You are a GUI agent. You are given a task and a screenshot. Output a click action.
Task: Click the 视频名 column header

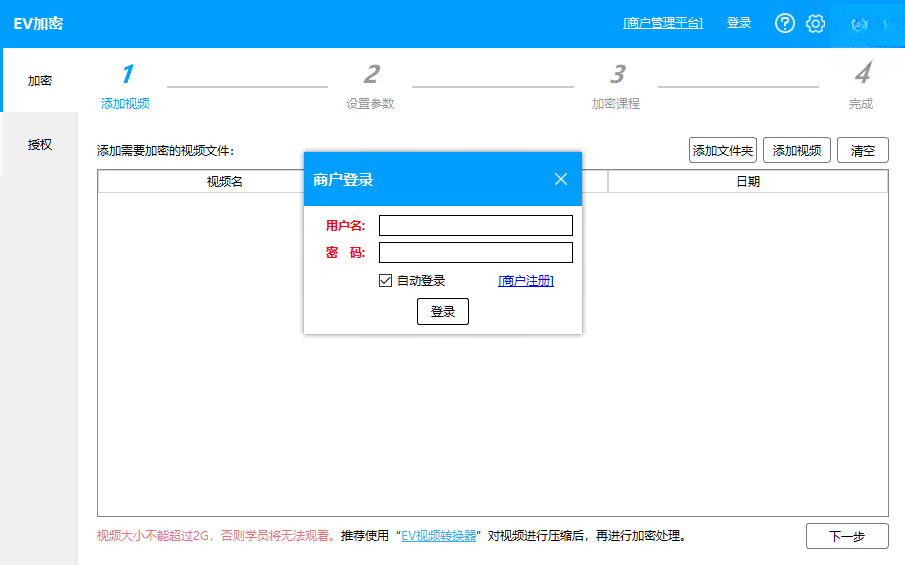[x=225, y=181]
